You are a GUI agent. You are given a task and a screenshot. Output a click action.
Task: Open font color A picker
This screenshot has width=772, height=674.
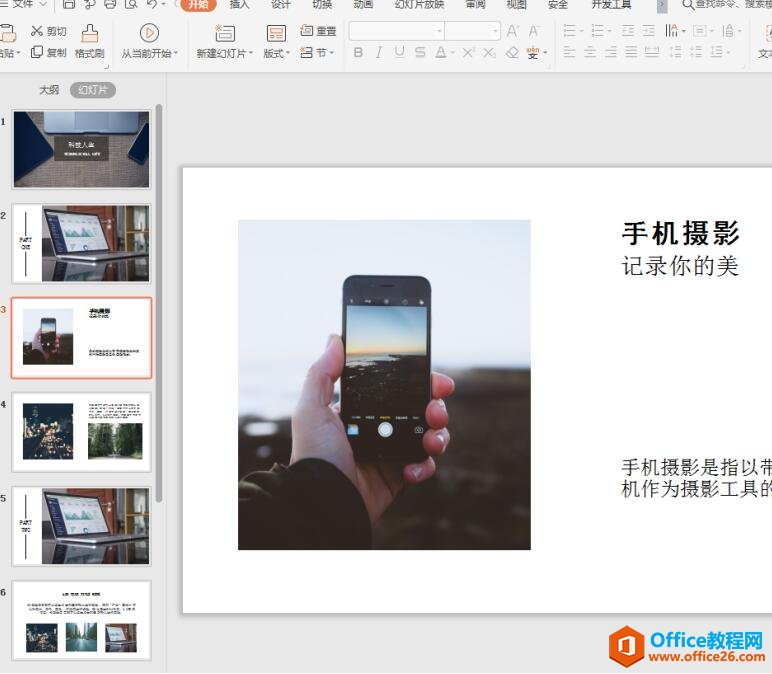pyautogui.click(x=441, y=52)
